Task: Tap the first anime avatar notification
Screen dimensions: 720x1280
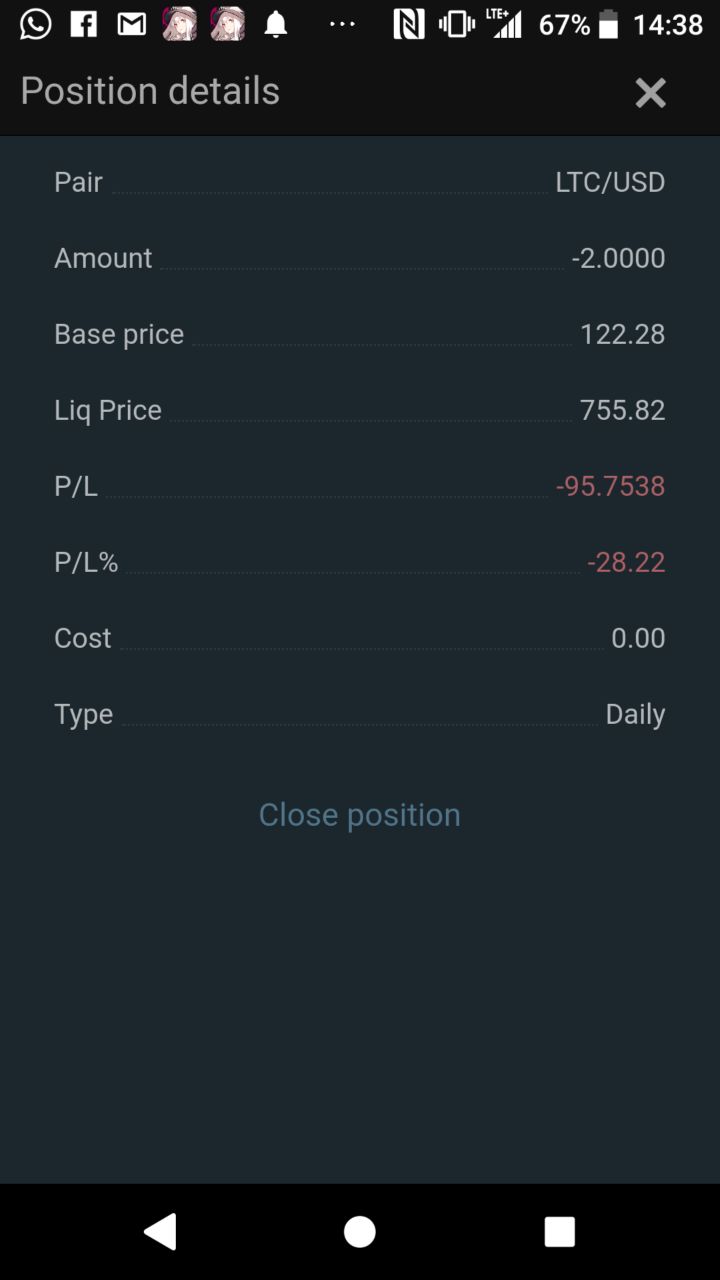Action: click(180, 24)
